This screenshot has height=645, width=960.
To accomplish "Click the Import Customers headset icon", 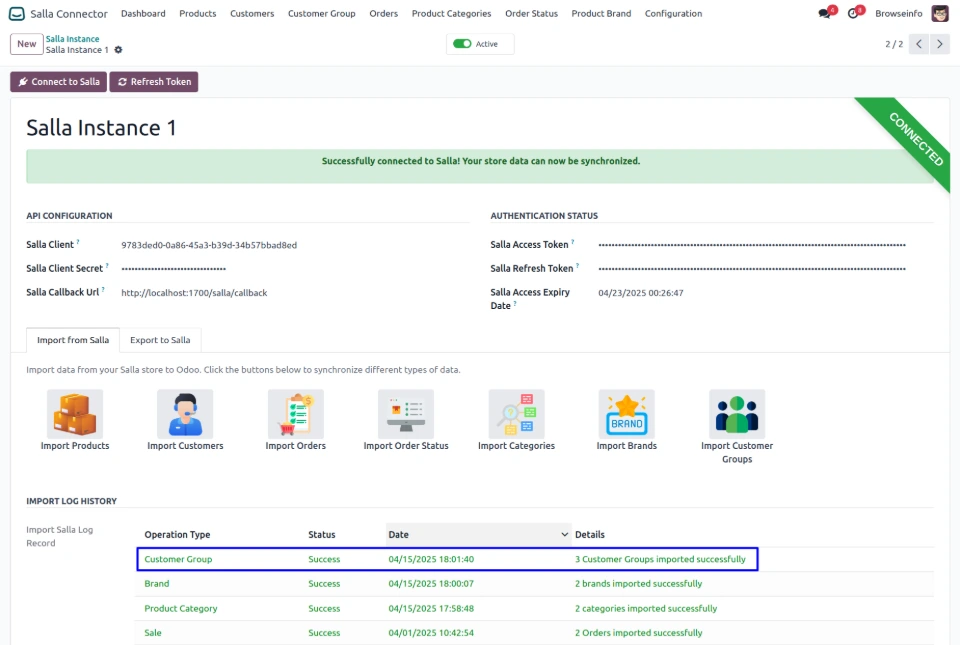I will (185, 414).
